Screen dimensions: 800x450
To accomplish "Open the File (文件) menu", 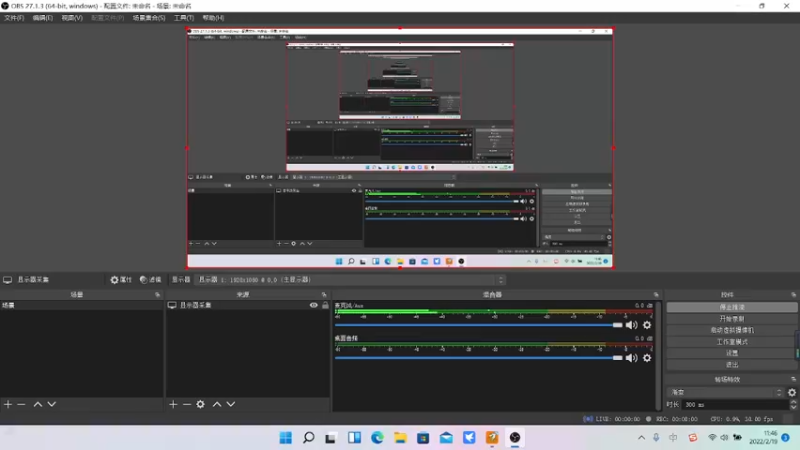I will click(x=14, y=18).
